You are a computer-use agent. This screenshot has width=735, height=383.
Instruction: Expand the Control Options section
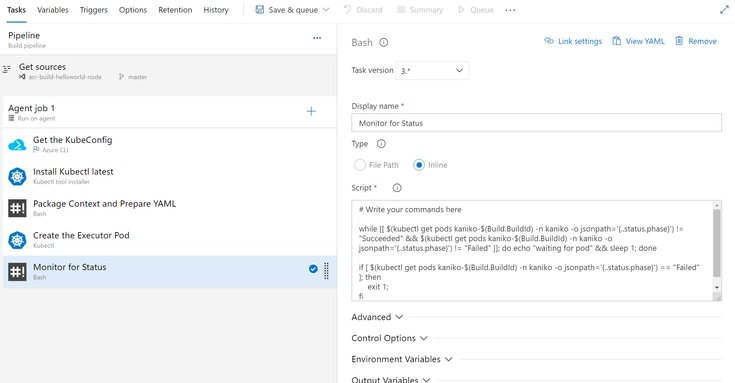tap(390, 338)
